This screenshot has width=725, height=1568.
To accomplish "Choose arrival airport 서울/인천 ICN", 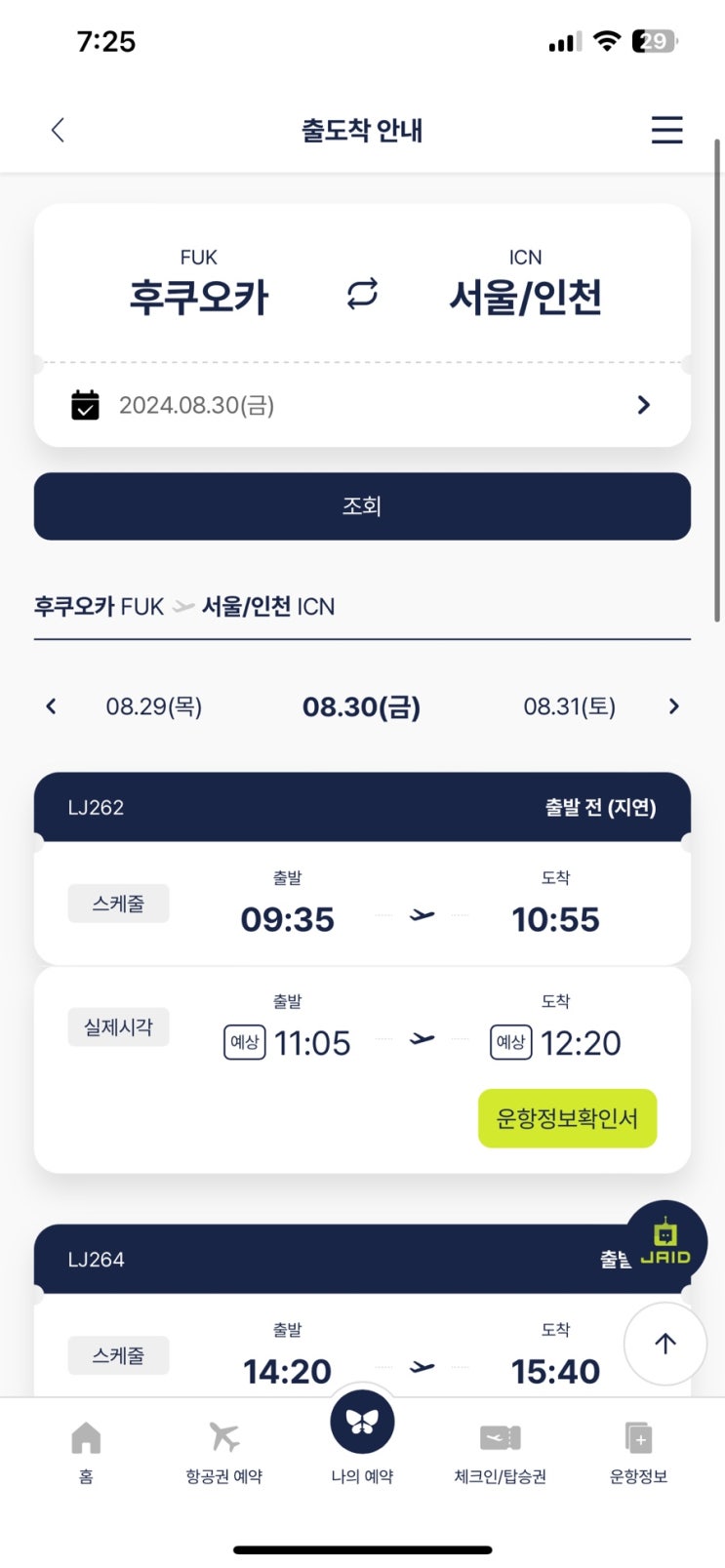I will 525,283.
